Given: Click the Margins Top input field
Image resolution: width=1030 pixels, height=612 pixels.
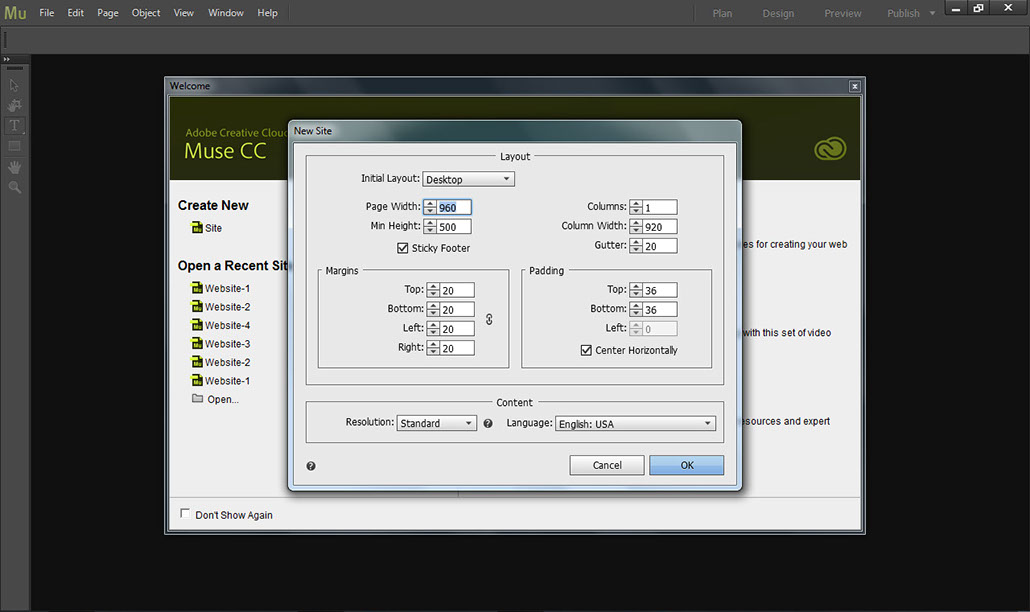Looking at the screenshot, I should (457, 290).
